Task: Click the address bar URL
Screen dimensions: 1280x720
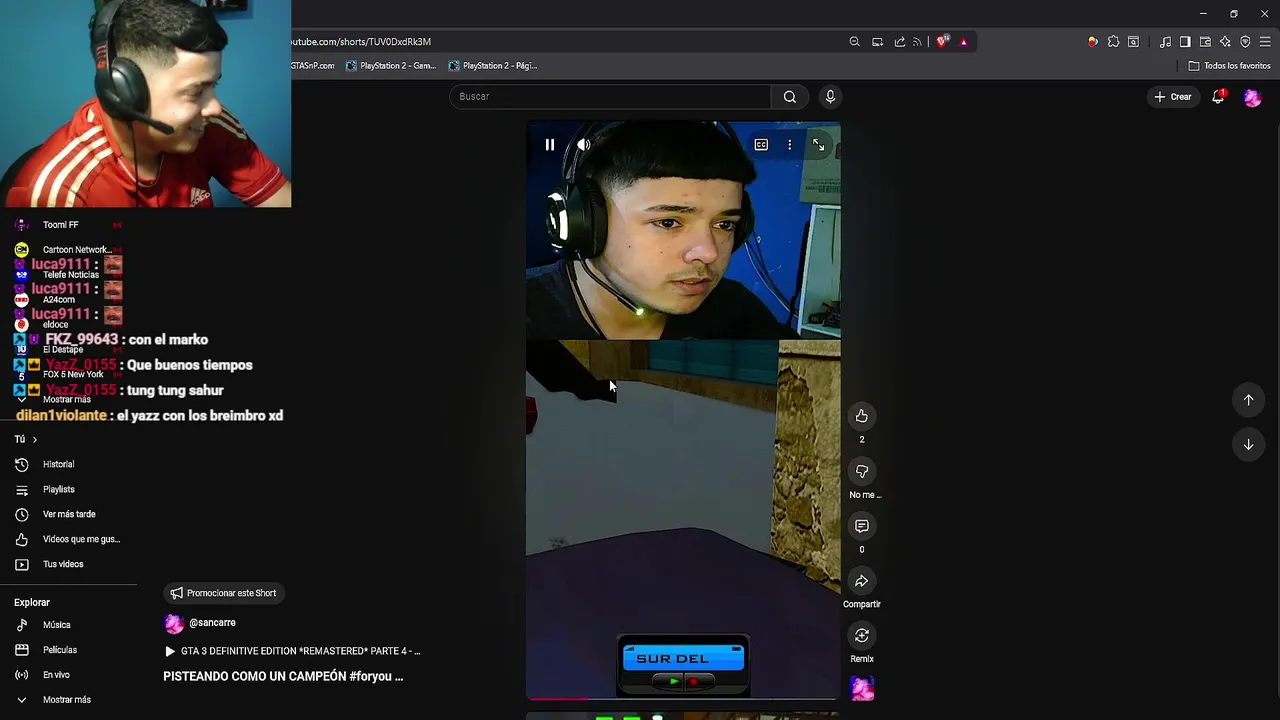Action: pos(361,42)
